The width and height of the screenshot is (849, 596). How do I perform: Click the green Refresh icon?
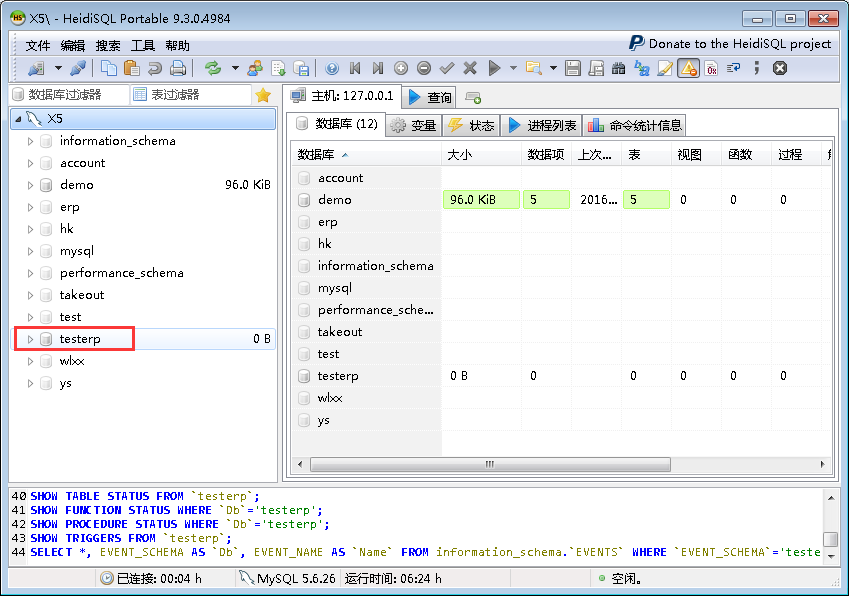[x=213, y=68]
